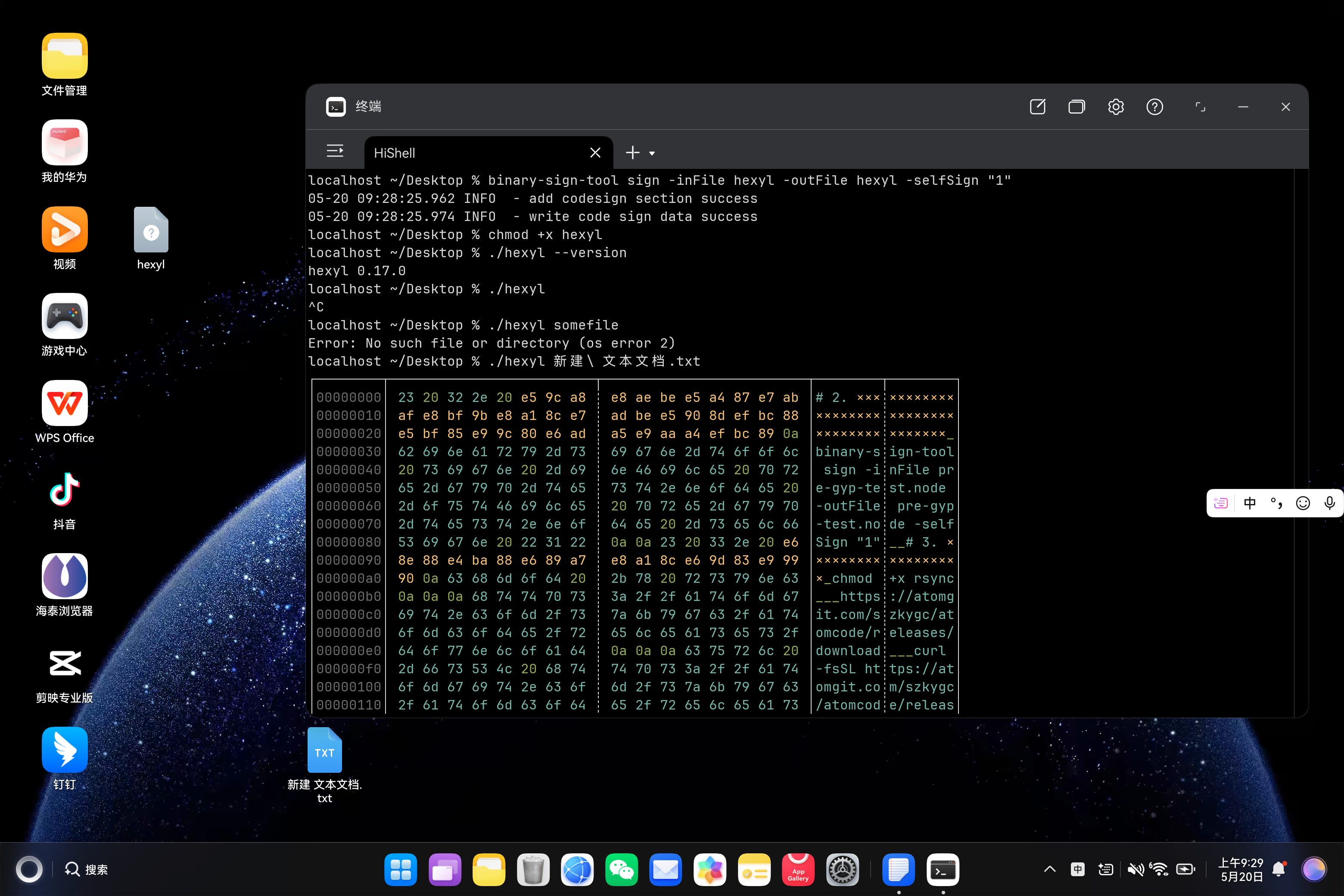This screenshot has height=896, width=1344.
Task: Click the battery status tray icon
Action: pyautogui.click(x=1186, y=870)
